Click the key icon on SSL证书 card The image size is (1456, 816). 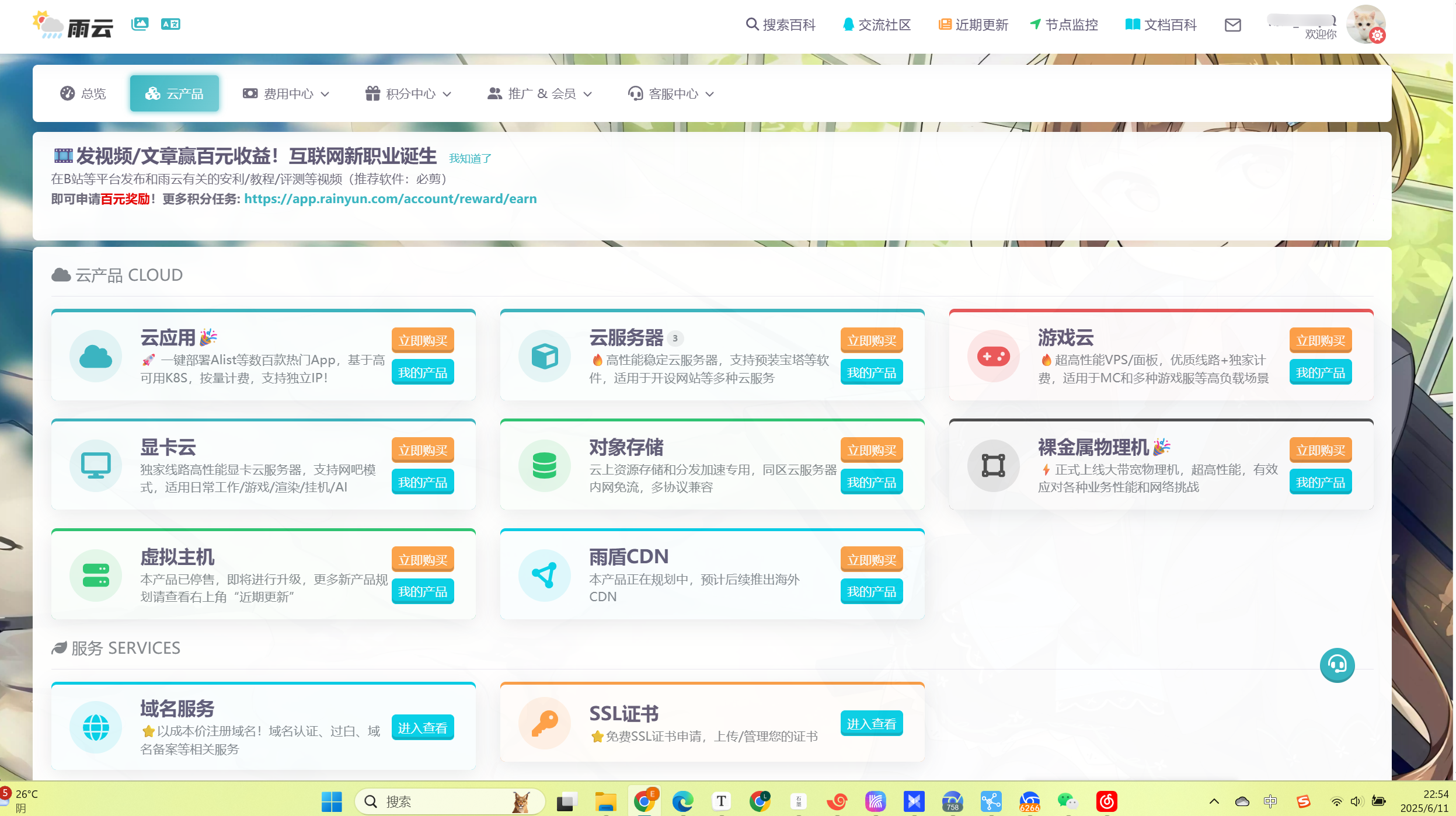(544, 723)
